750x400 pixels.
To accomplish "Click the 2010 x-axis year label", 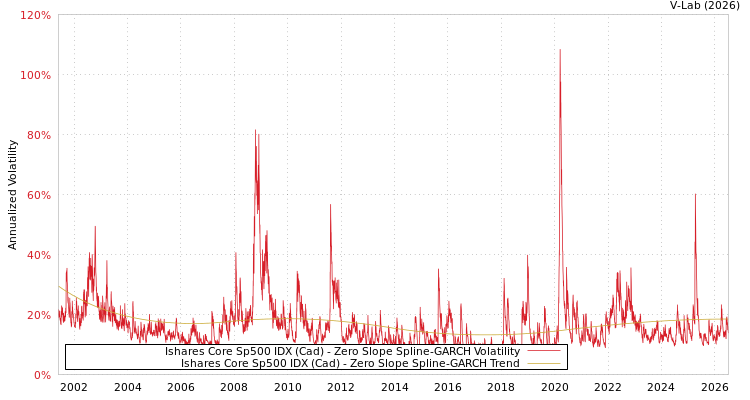I will (287, 387).
